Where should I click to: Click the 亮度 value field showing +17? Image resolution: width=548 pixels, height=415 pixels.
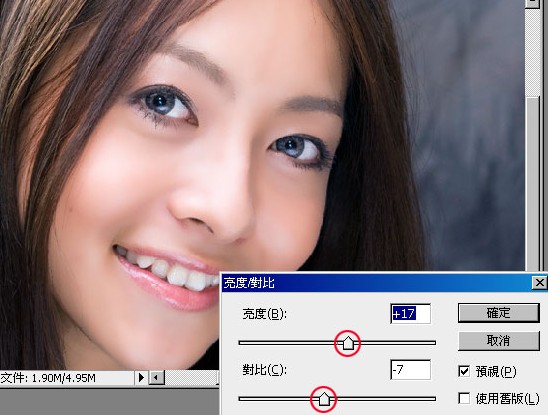410,314
